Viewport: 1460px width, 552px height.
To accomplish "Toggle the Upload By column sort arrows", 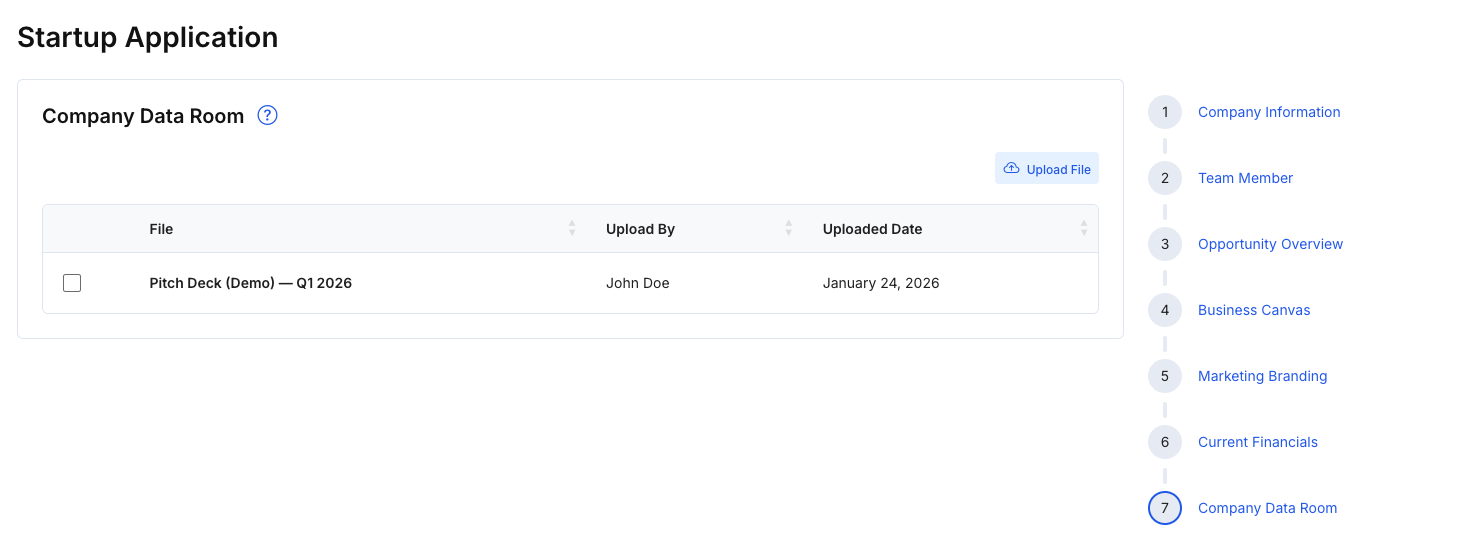I will (x=788, y=229).
